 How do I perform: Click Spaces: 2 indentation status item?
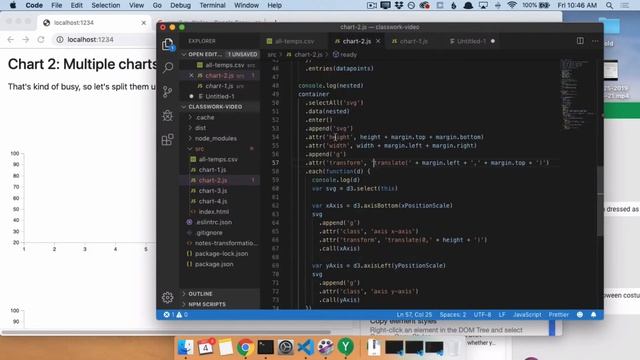453,315
